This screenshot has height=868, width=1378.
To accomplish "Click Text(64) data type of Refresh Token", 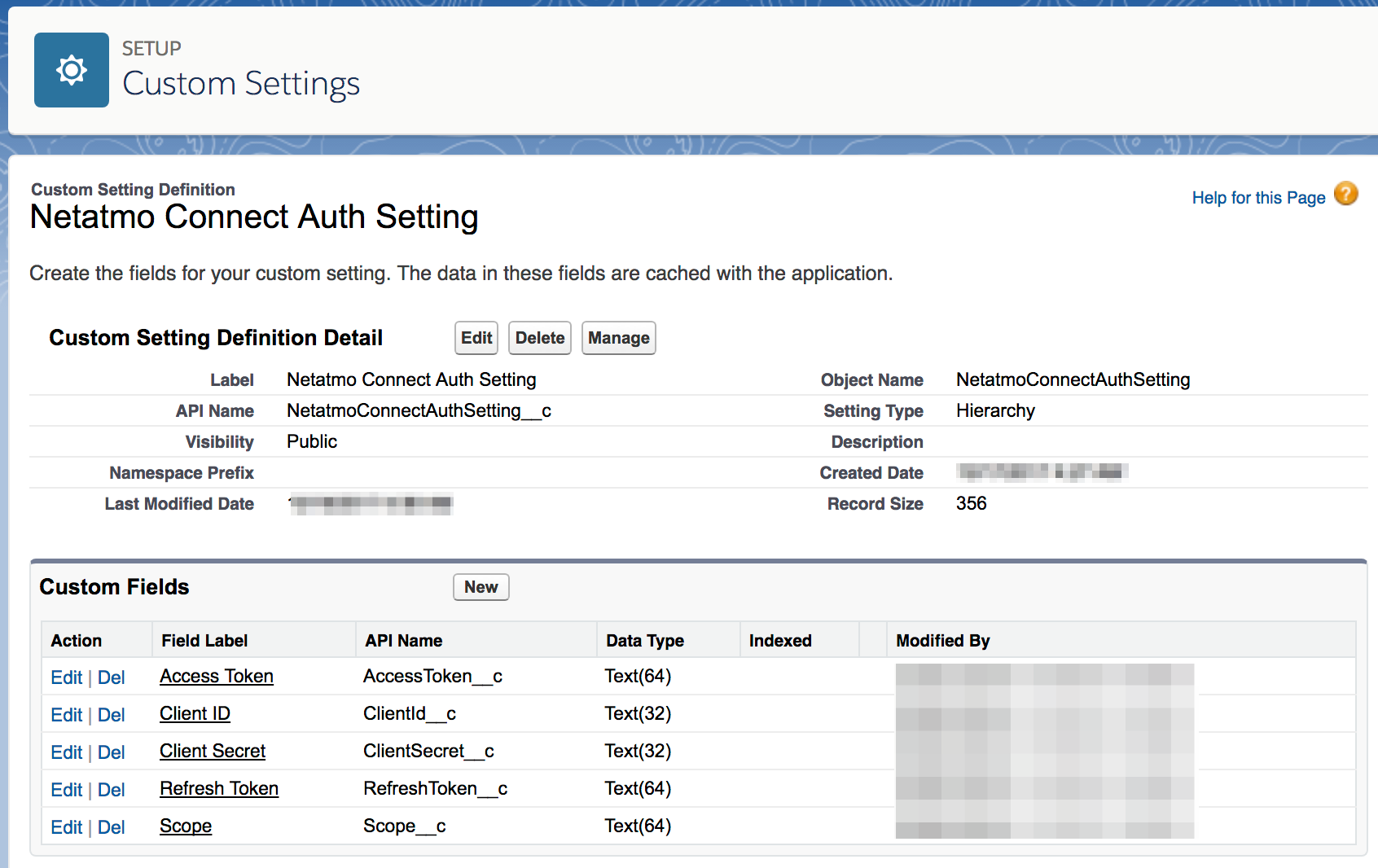I will pyautogui.click(x=638, y=789).
